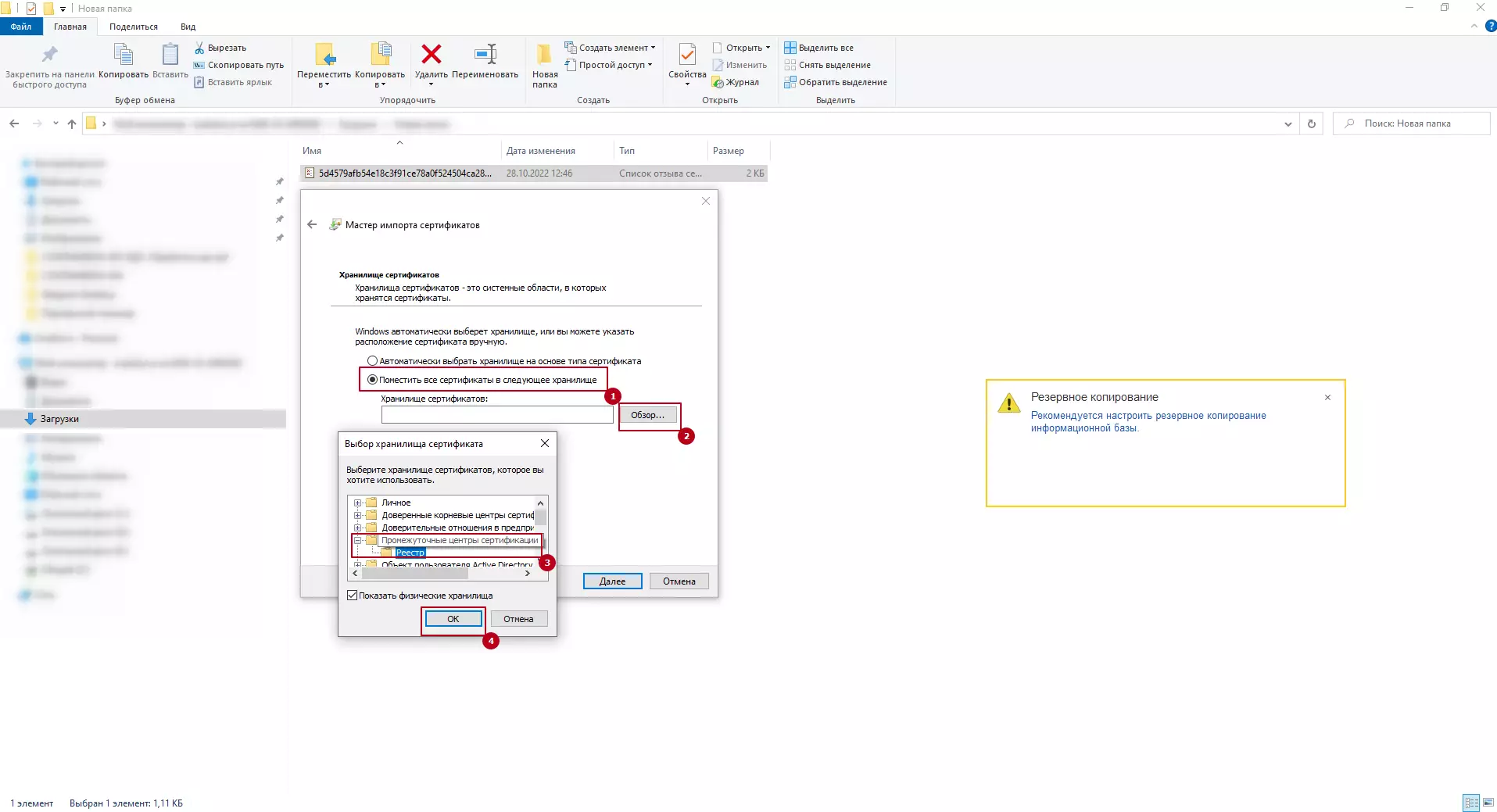Click Вставить ярлык in the ribbon

point(233,82)
